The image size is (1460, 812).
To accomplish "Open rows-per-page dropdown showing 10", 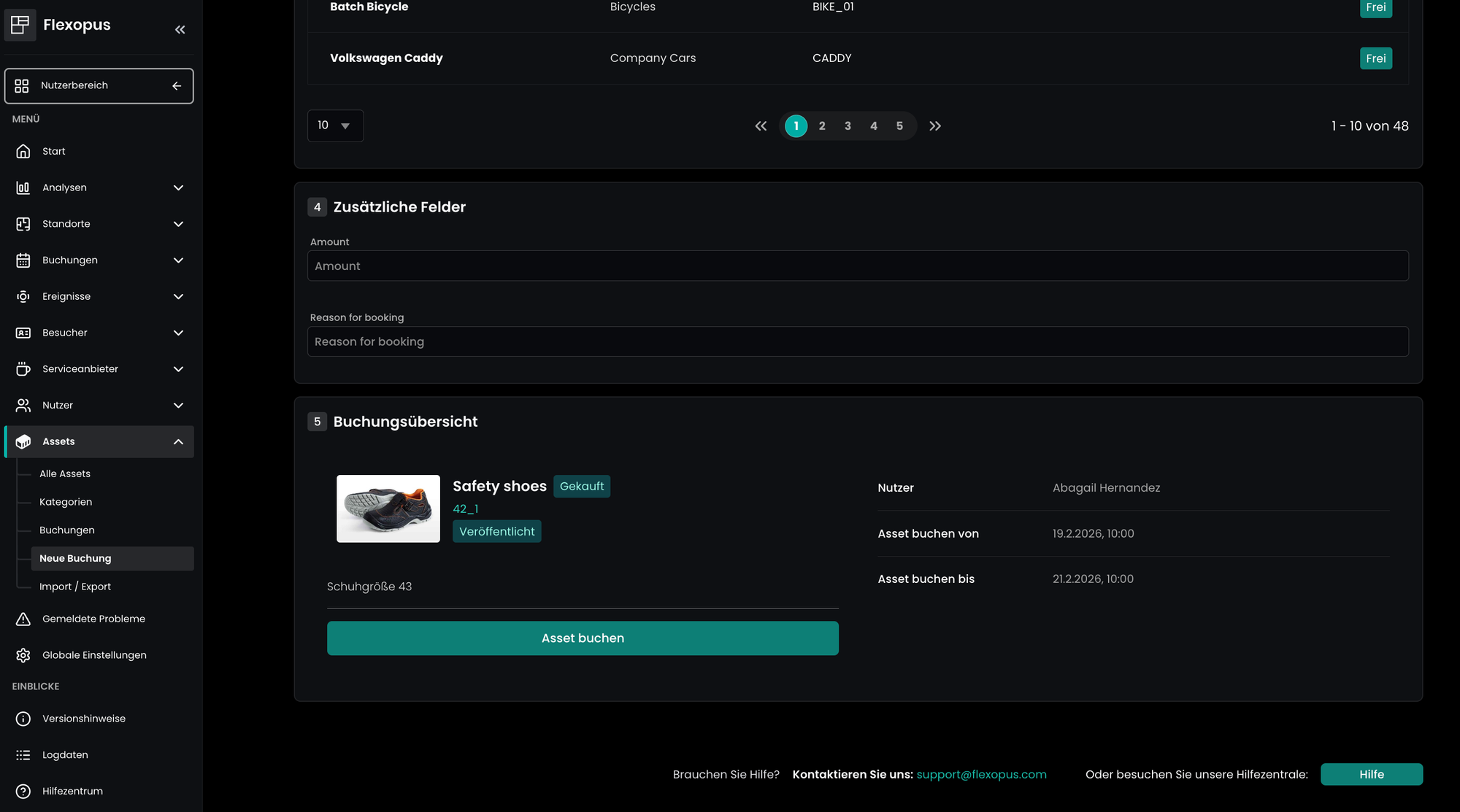I will 335,125.
